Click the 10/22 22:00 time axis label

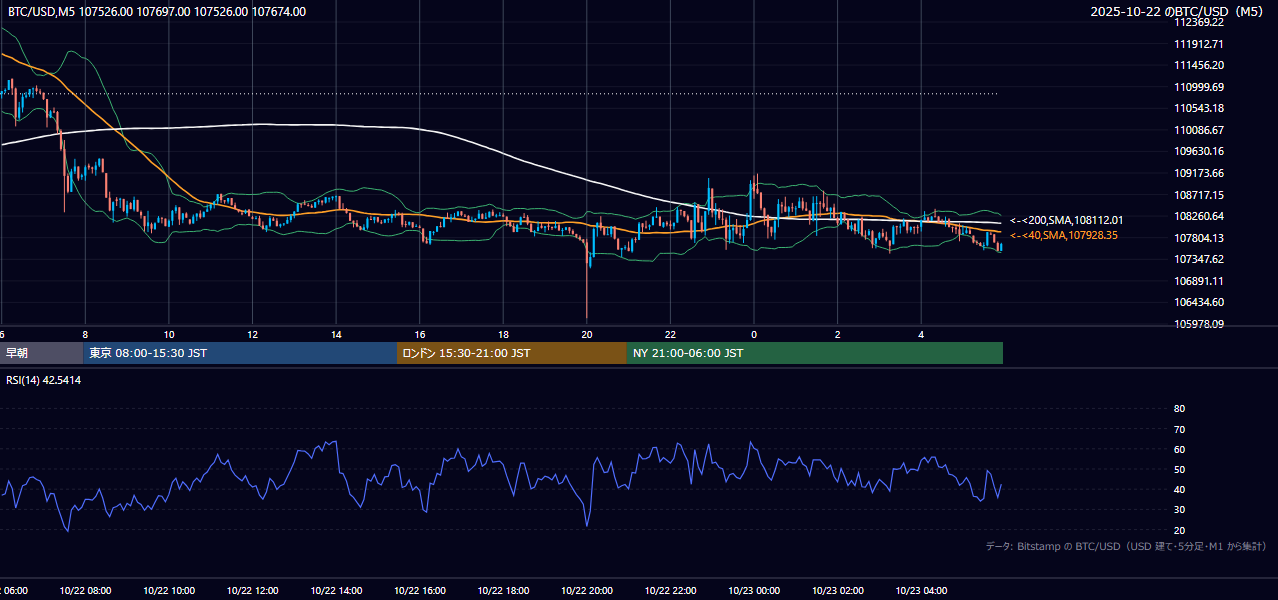[670, 591]
